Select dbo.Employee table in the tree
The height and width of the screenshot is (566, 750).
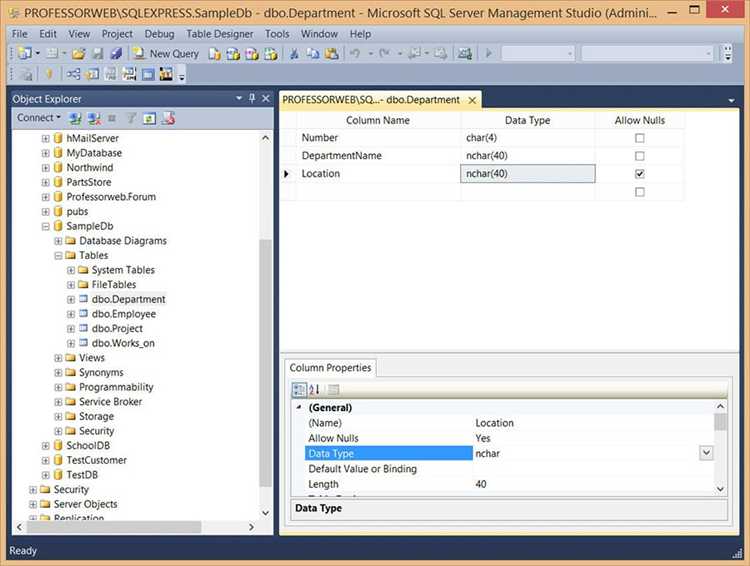click(123, 314)
